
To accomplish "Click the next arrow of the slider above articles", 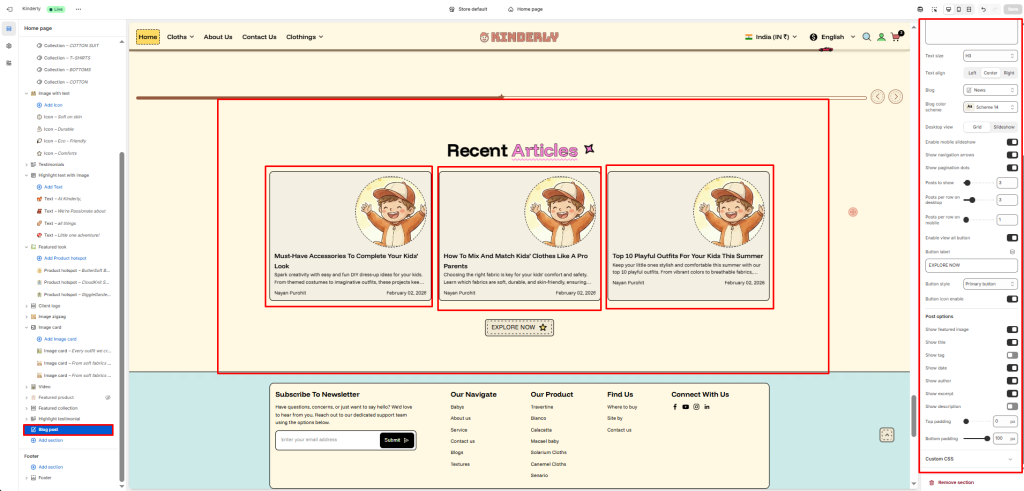I will [896, 97].
